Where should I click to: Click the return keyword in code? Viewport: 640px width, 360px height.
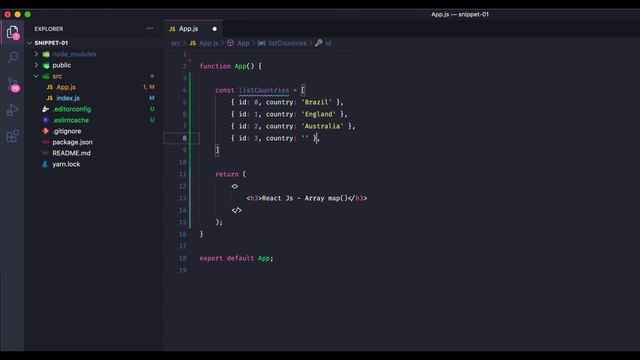pos(227,174)
